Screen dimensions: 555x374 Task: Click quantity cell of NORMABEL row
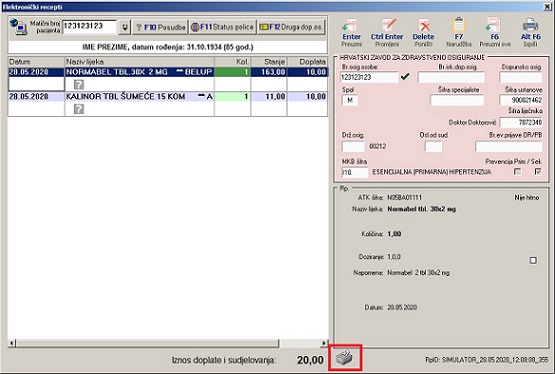point(233,72)
